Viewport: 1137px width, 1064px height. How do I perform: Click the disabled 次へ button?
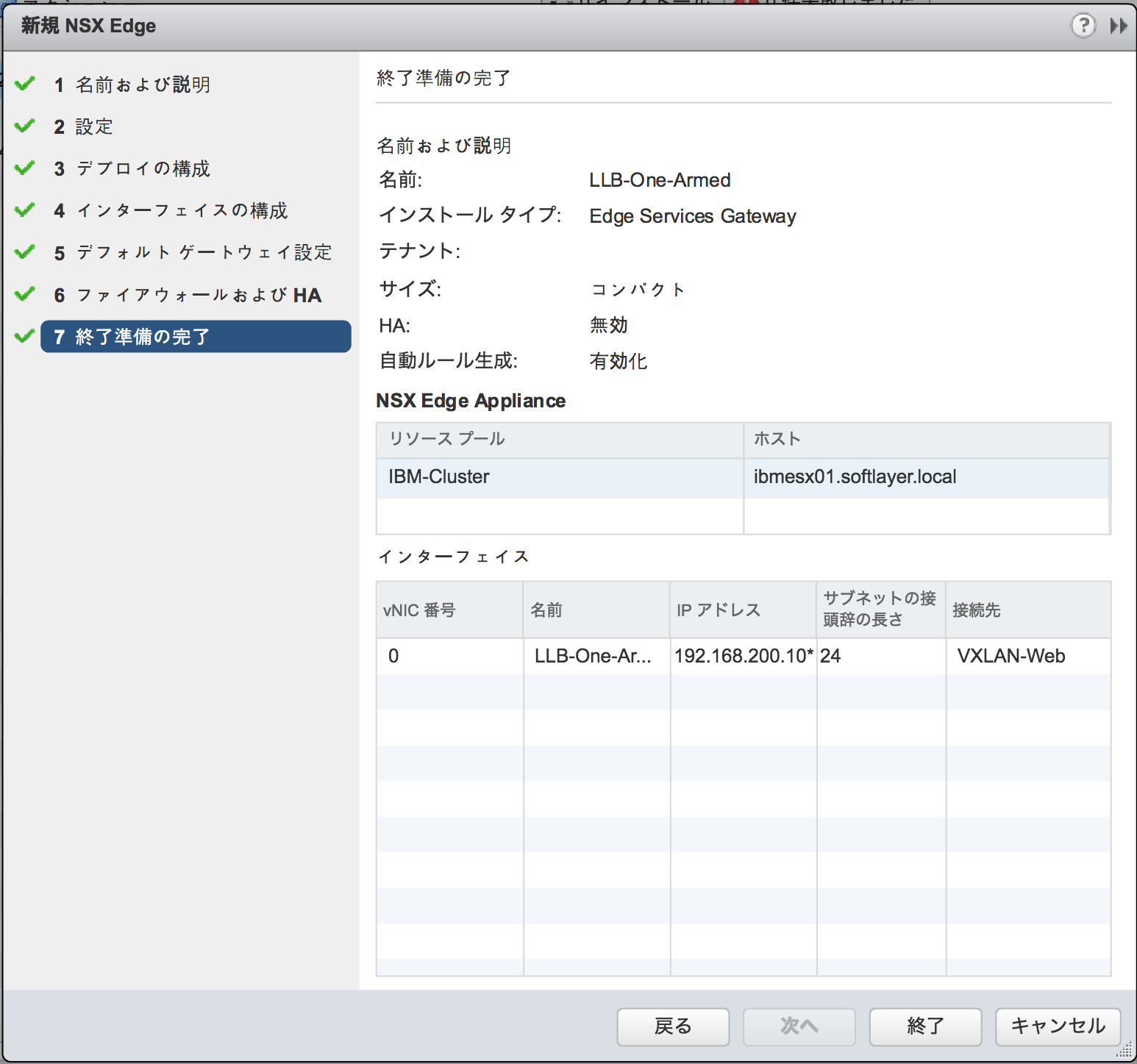(799, 1026)
